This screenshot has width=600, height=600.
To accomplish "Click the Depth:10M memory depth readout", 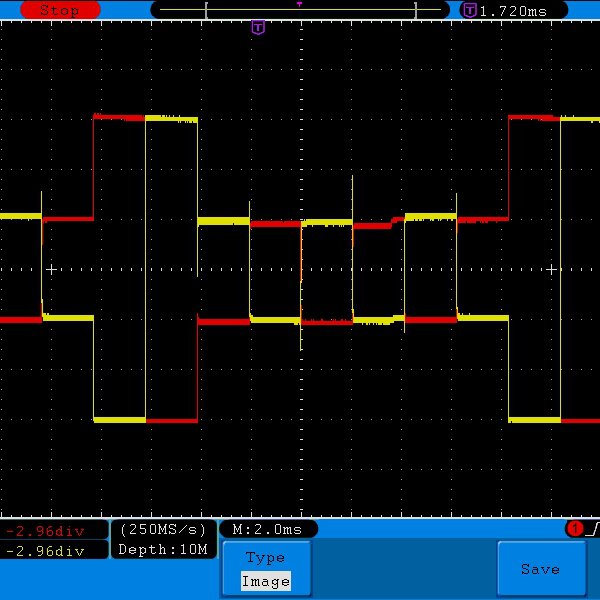I will click(x=163, y=549).
